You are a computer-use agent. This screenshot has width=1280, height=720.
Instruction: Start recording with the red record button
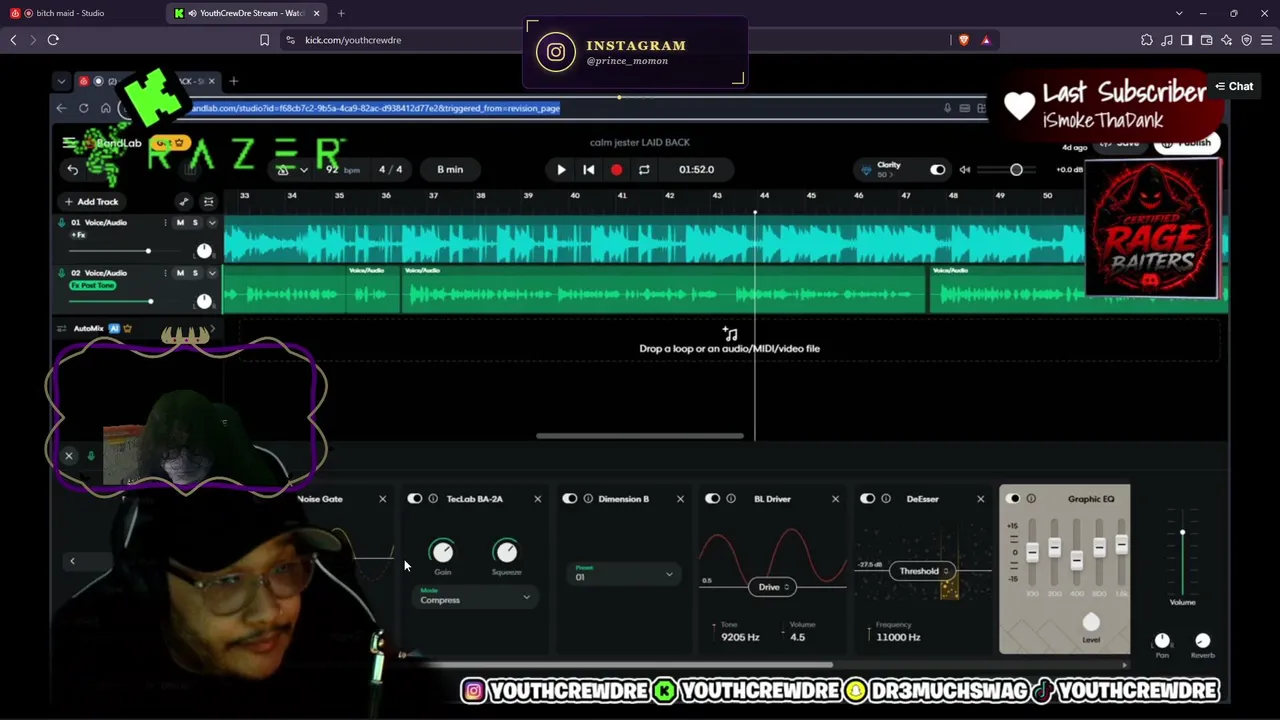point(616,170)
